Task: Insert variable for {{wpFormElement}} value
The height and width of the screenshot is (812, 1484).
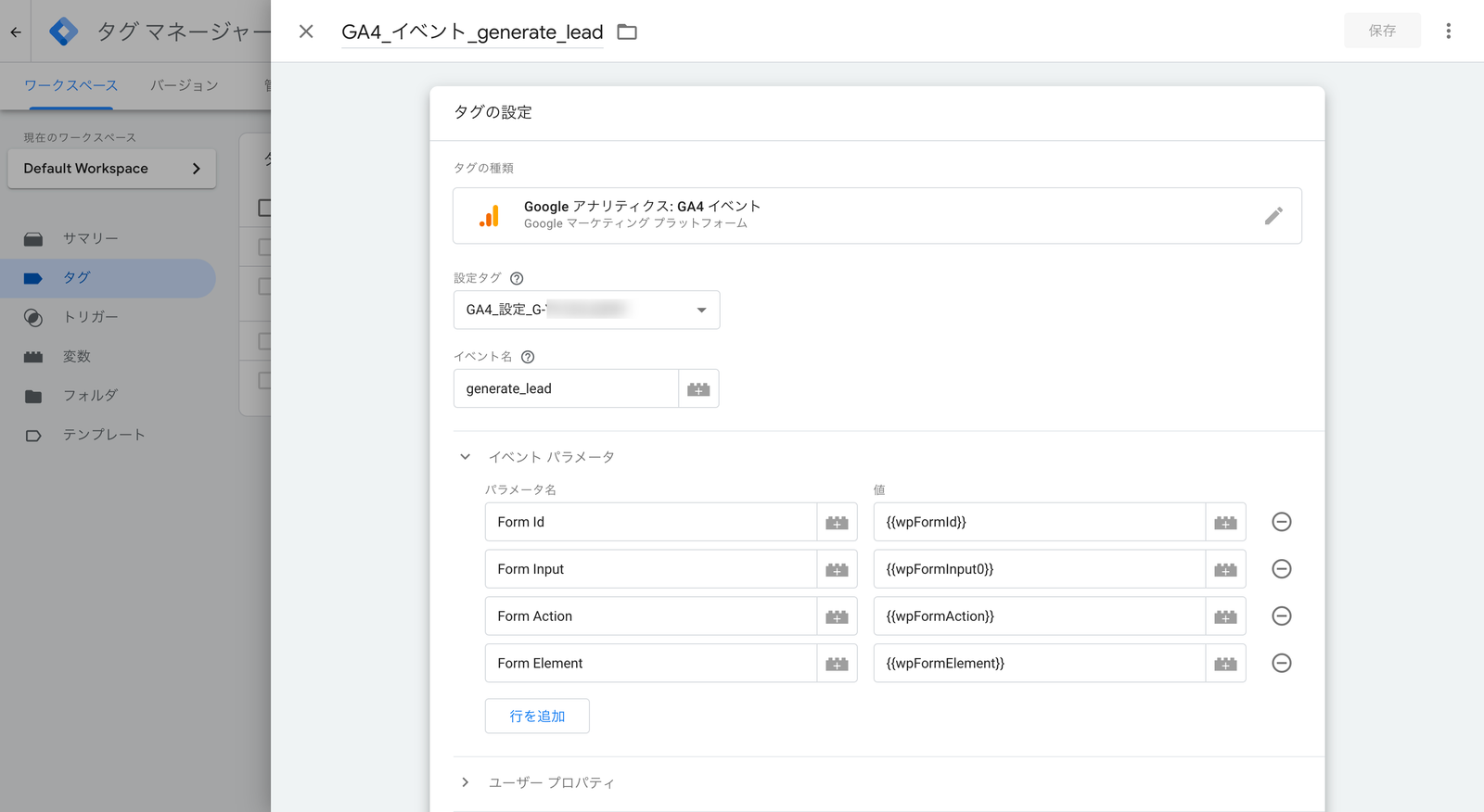Action: tap(1225, 665)
